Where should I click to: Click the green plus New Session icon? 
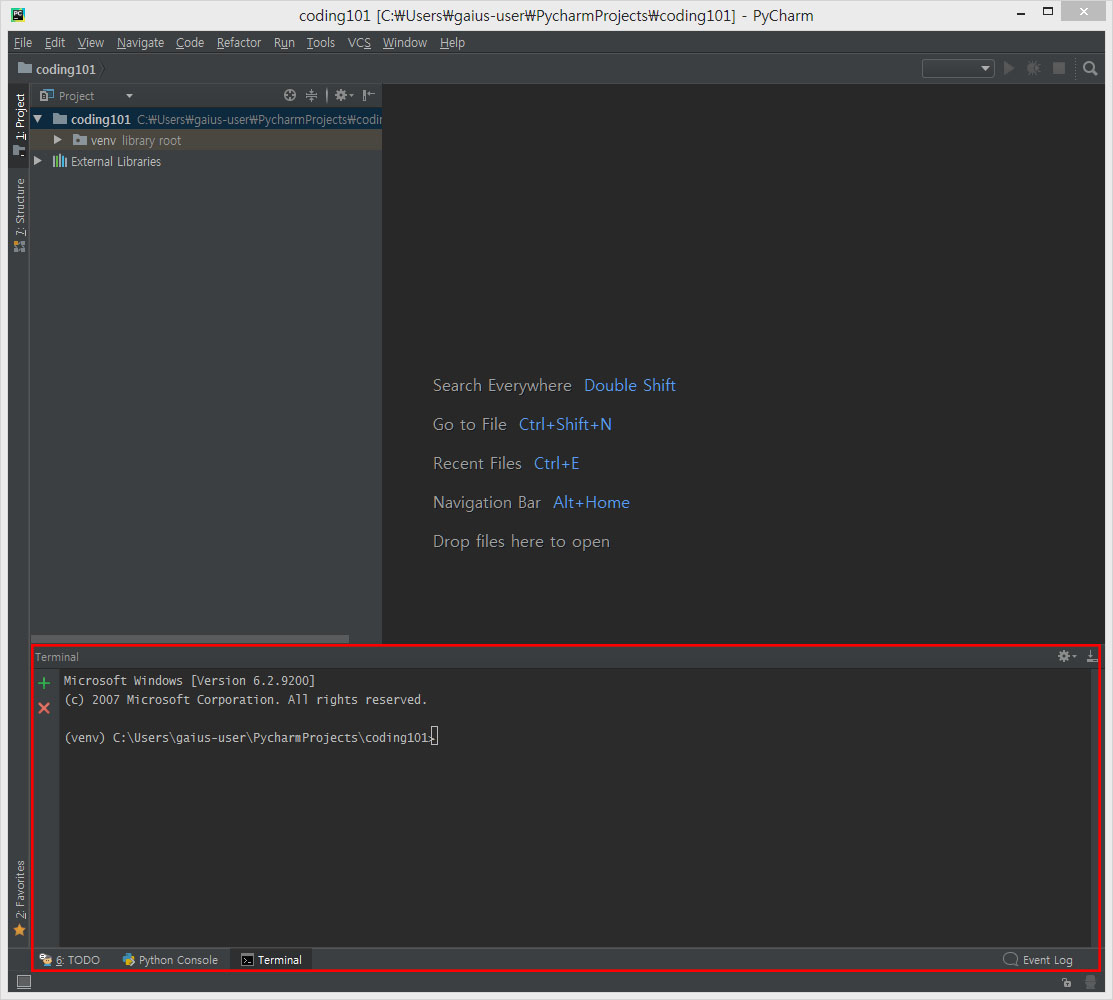44,683
